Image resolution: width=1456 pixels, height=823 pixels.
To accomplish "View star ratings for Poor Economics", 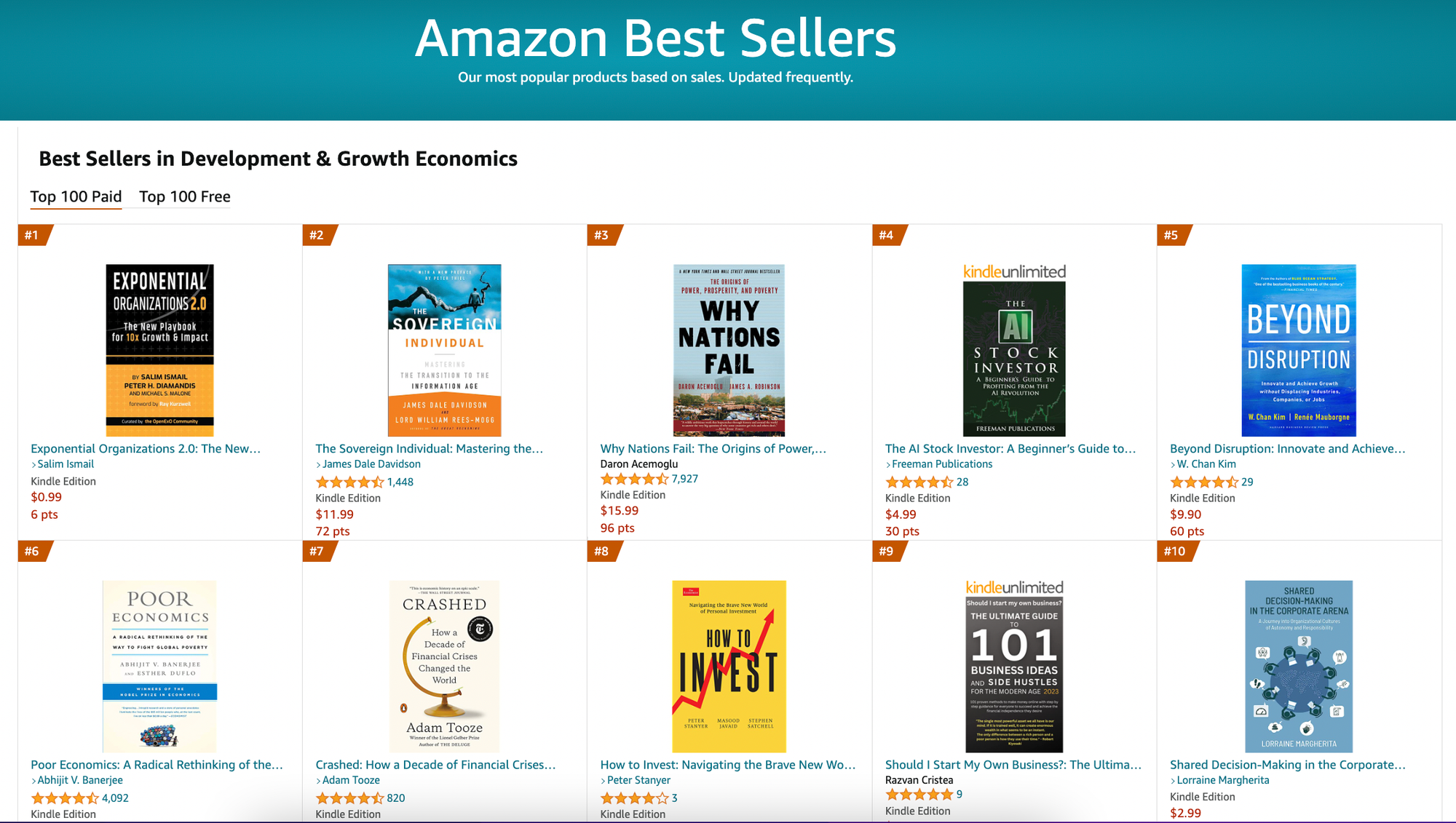I will click(65, 798).
